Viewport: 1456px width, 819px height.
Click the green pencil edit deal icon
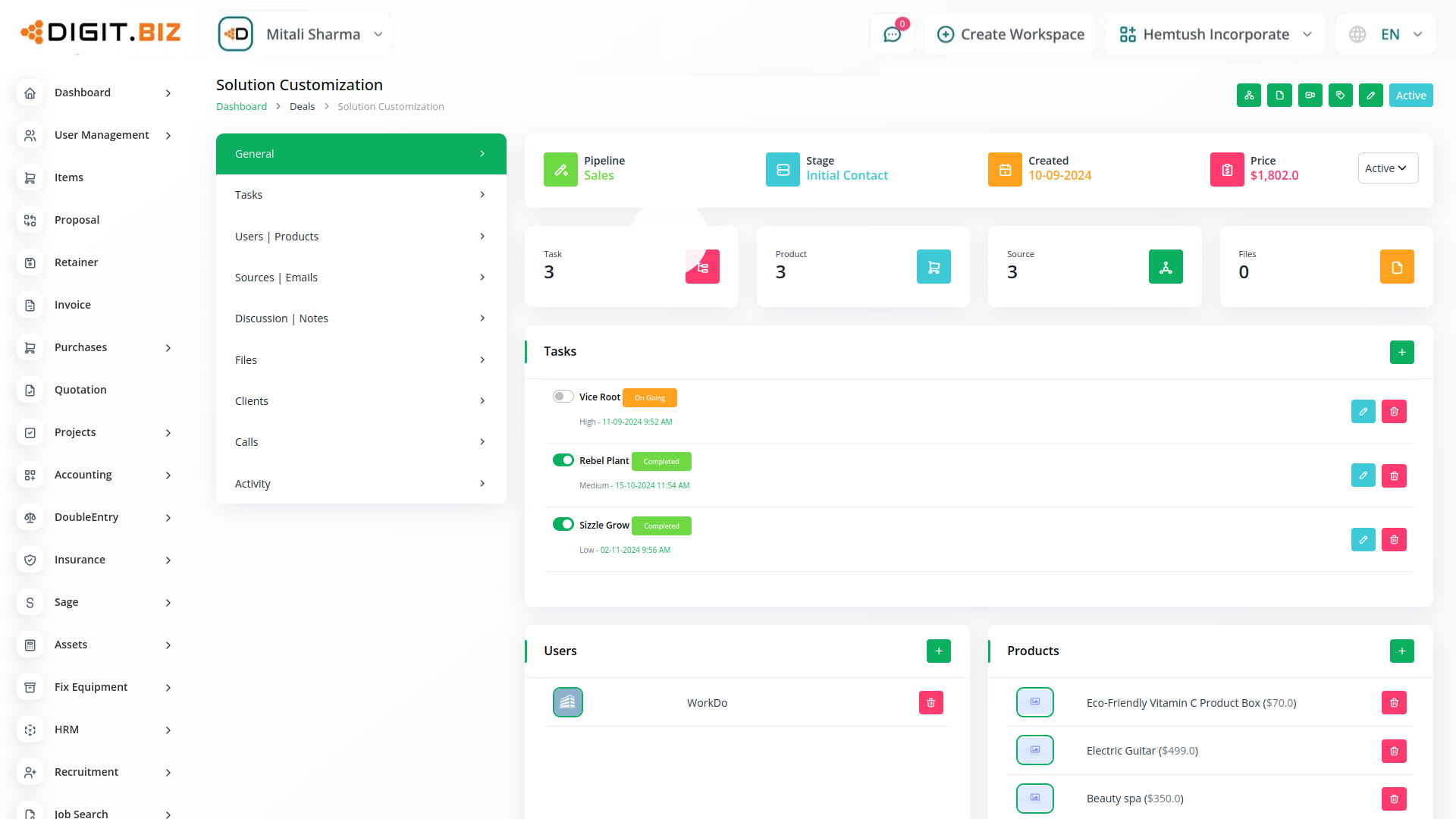pyautogui.click(x=1370, y=96)
